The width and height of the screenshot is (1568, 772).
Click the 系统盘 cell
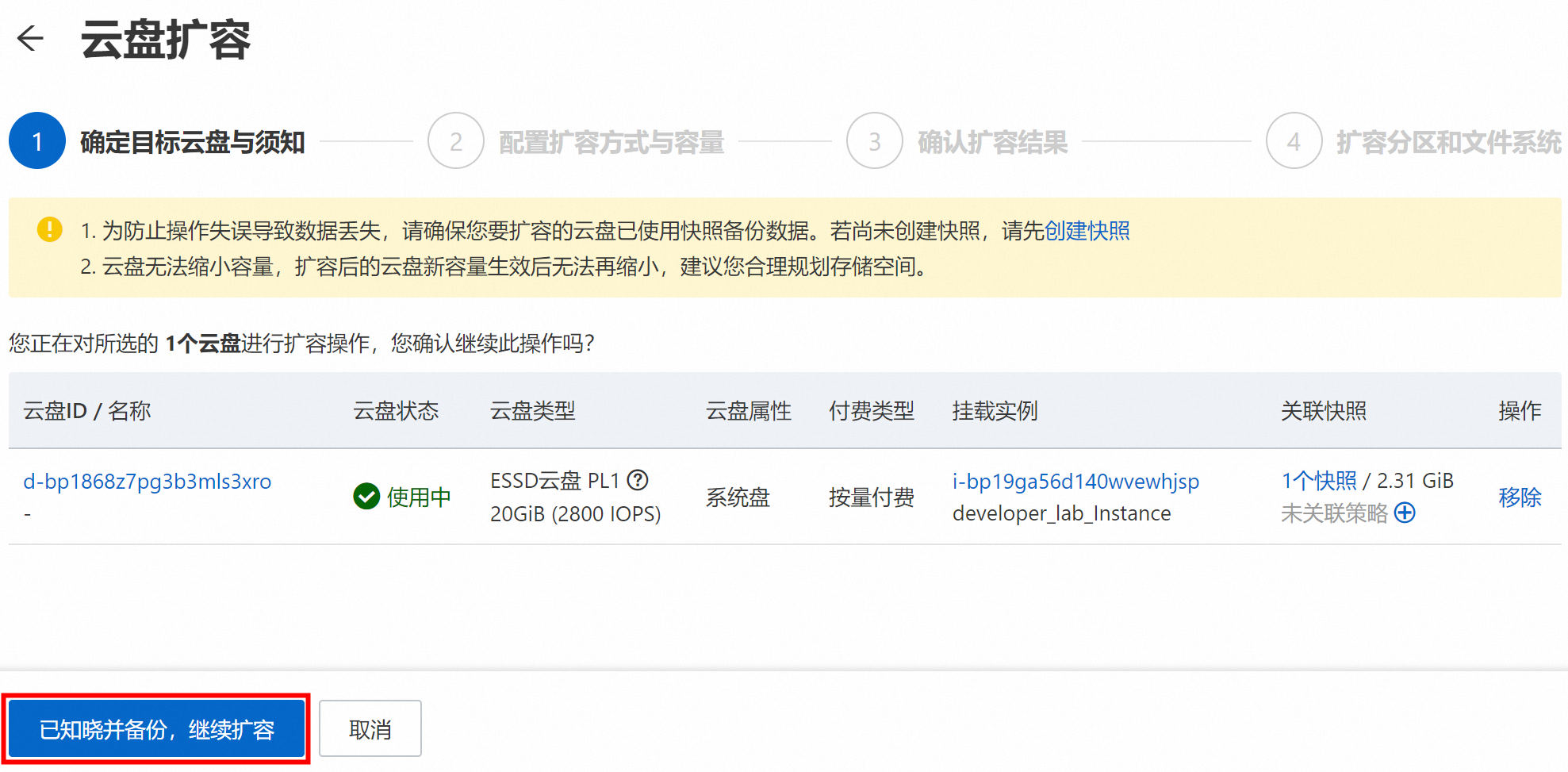coord(738,497)
